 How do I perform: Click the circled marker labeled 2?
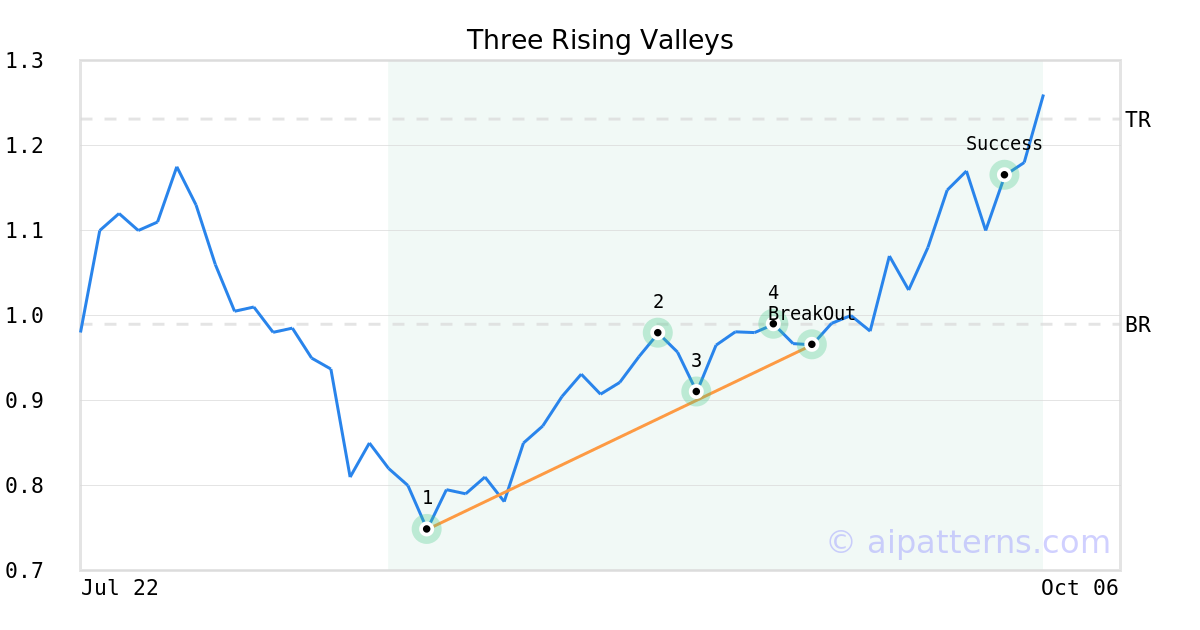[x=657, y=332]
